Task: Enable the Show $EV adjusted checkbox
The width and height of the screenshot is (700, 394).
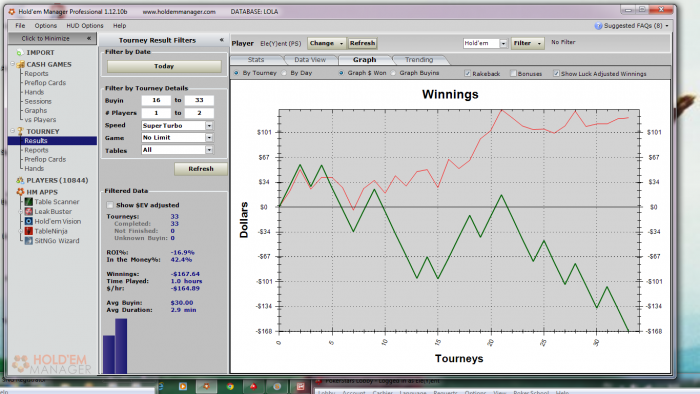Action: [x=110, y=205]
